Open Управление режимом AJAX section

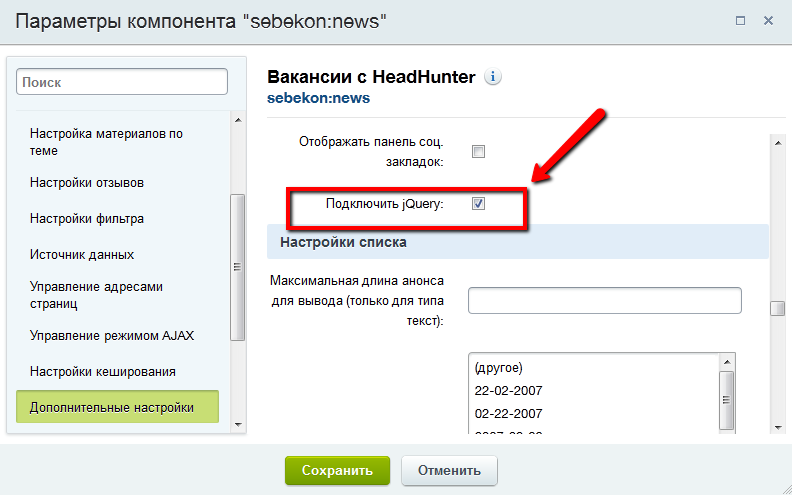pyautogui.click(x=112, y=335)
